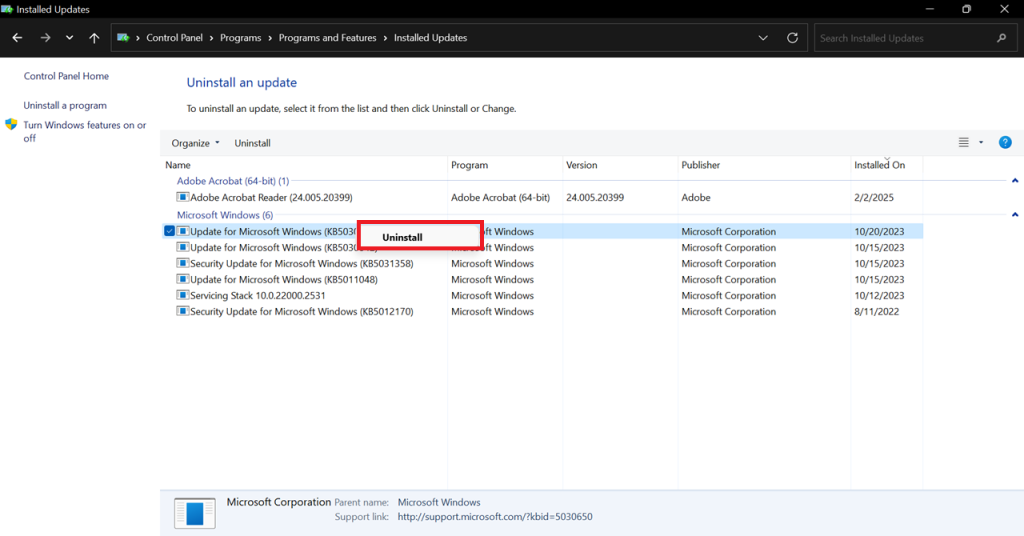Collapse the Adobe Acrobat group chevron

point(1015,181)
